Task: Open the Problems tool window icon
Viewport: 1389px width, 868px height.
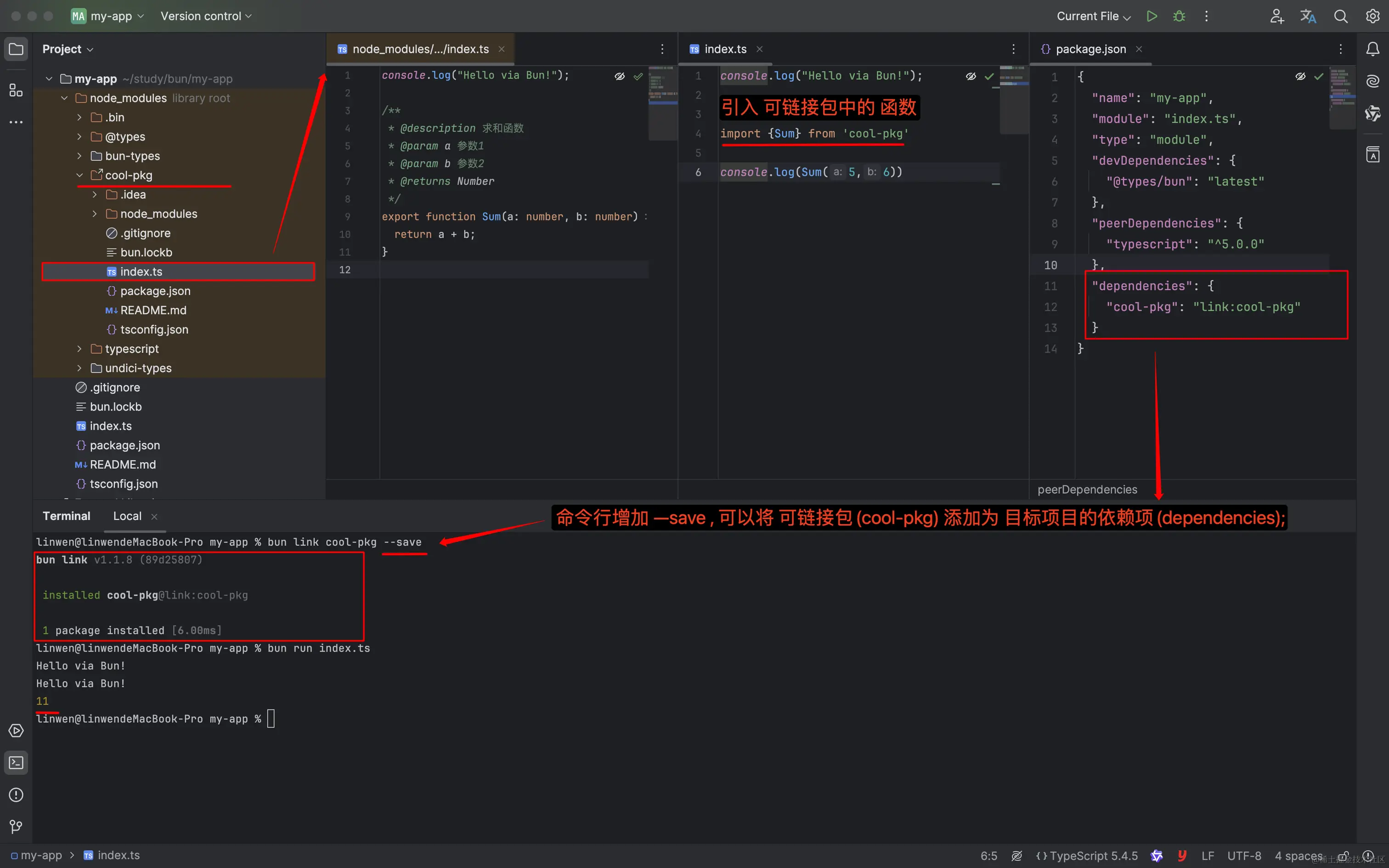Action: point(16,795)
